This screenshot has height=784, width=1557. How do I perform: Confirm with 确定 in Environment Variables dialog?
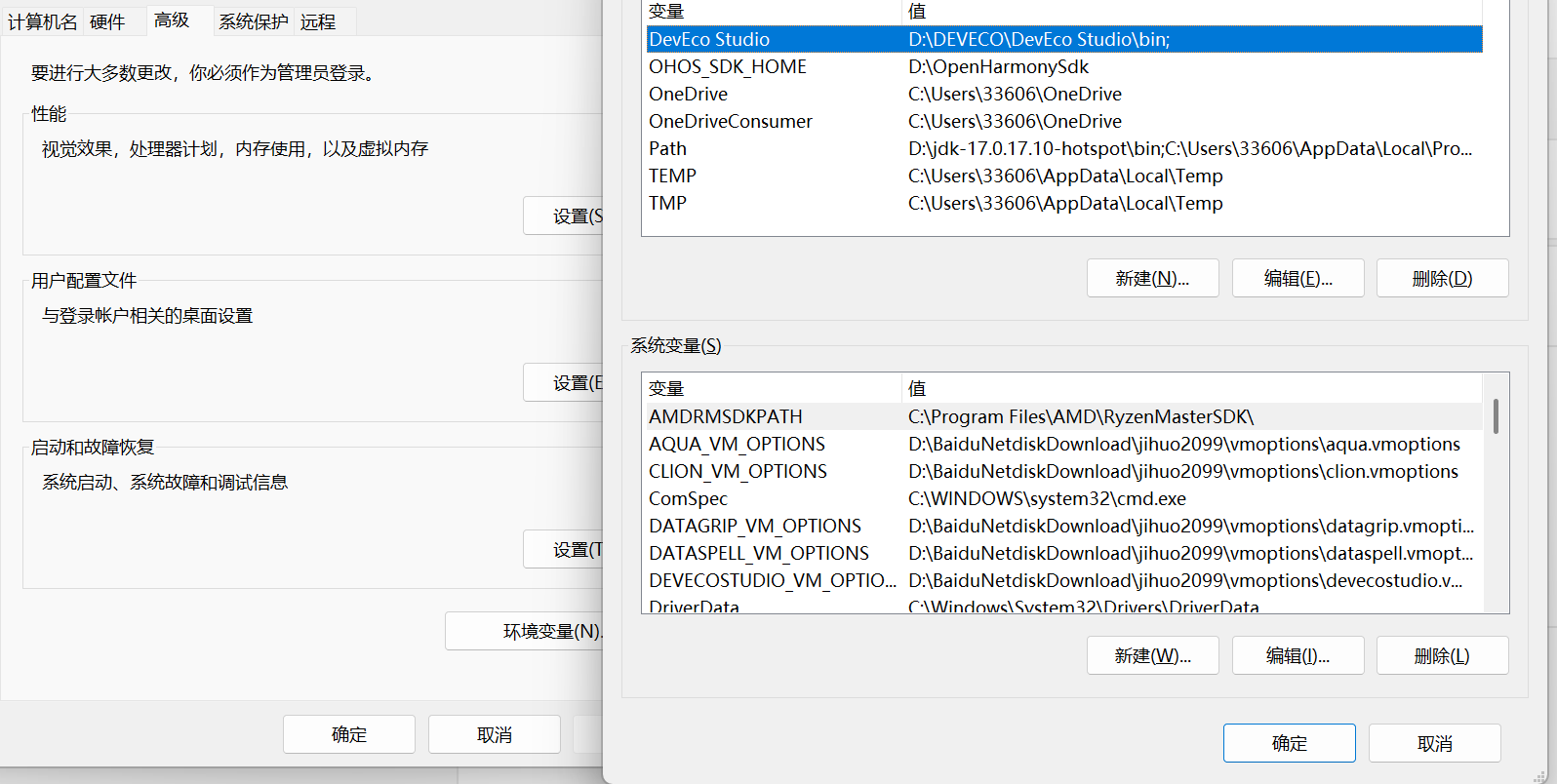tap(1290, 743)
